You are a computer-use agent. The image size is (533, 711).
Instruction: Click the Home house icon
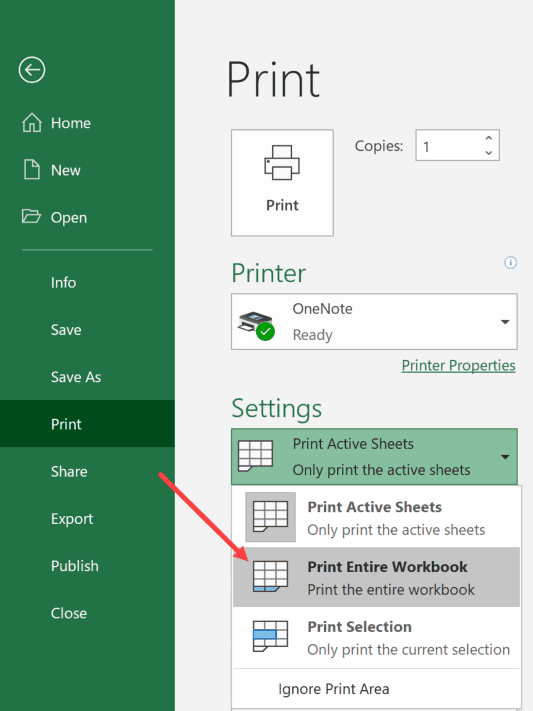(32, 122)
